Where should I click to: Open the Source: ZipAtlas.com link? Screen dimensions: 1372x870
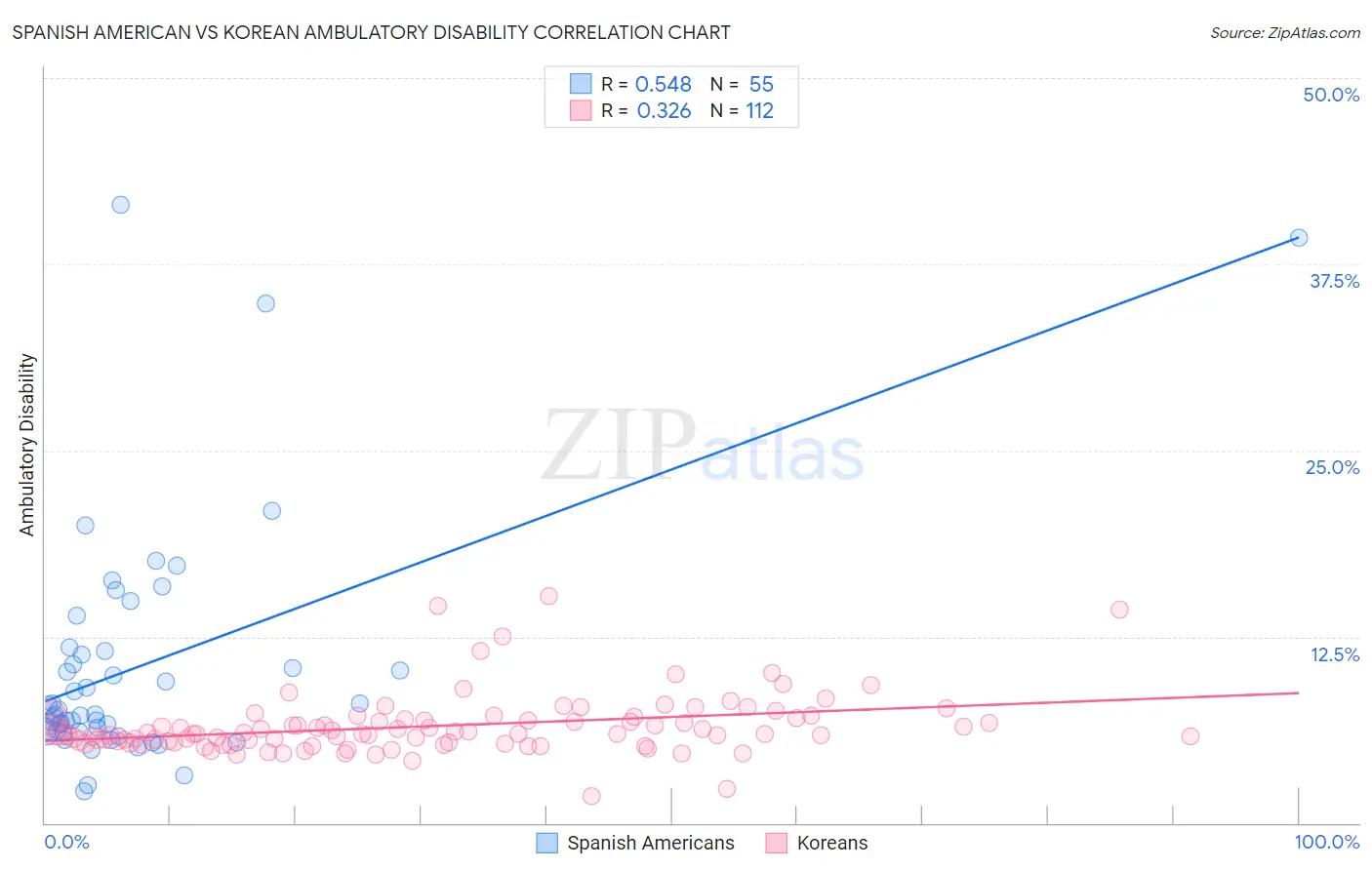click(x=1285, y=32)
